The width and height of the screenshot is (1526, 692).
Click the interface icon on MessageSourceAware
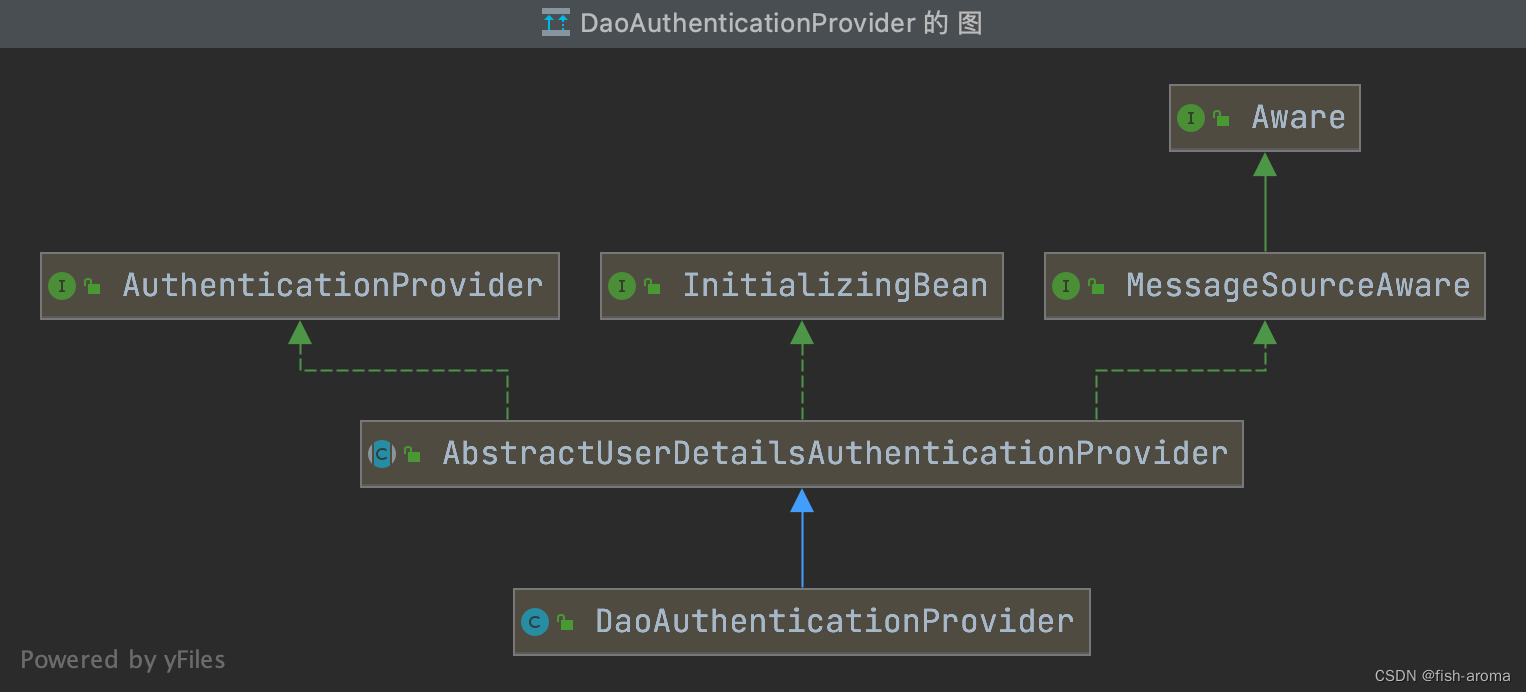(x=1066, y=287)
